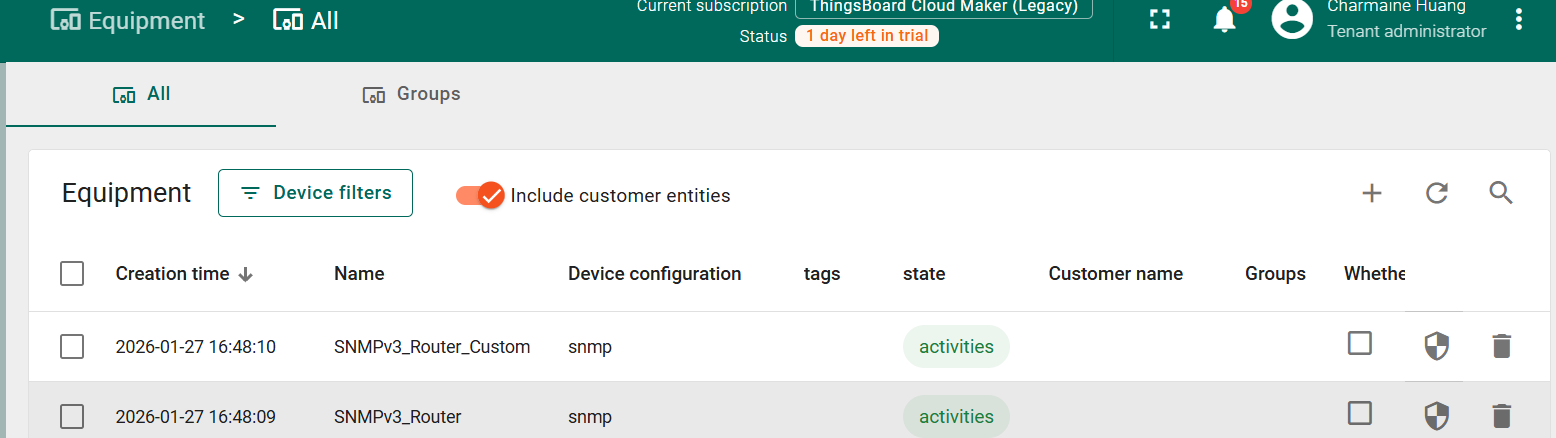Sort by Creation time column header
1556x438 pixels.
pos(173,274)
